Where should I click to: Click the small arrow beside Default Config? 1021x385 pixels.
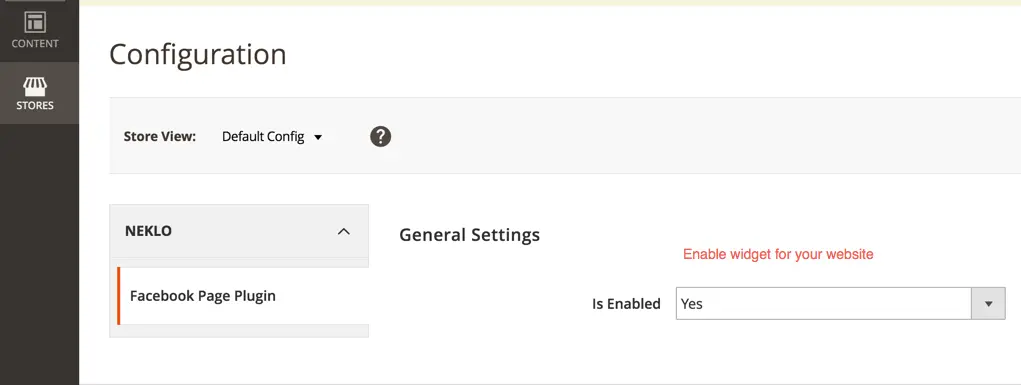[x=318, y=137]
